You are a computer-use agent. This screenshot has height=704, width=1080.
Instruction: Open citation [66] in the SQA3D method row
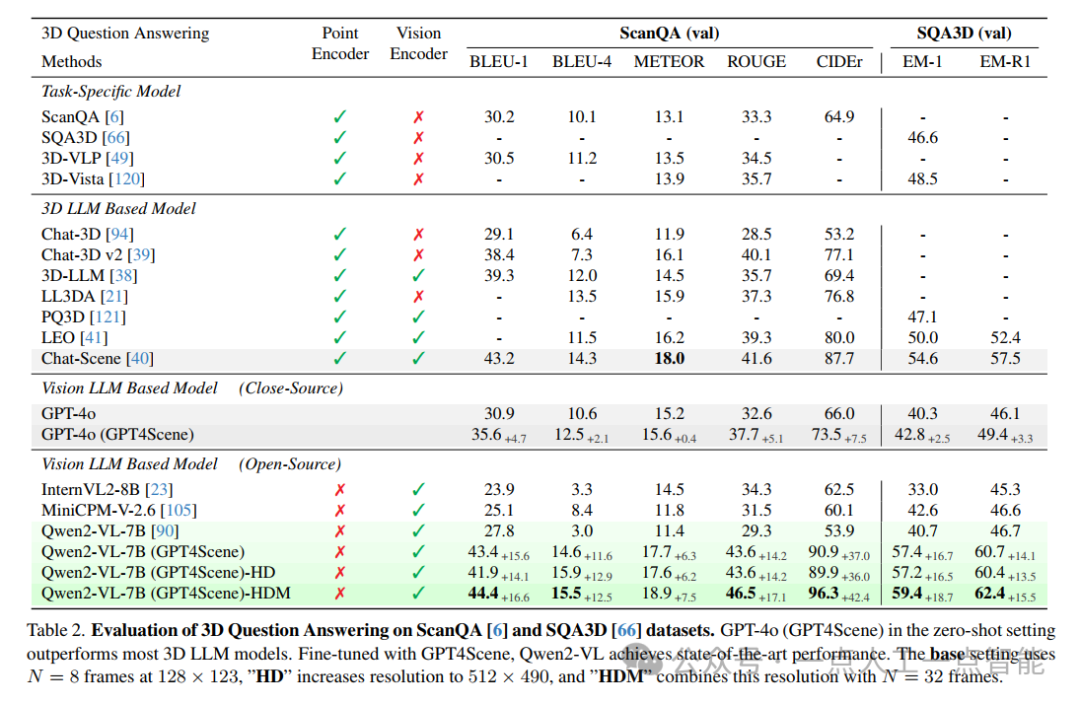tap(116, 137)
